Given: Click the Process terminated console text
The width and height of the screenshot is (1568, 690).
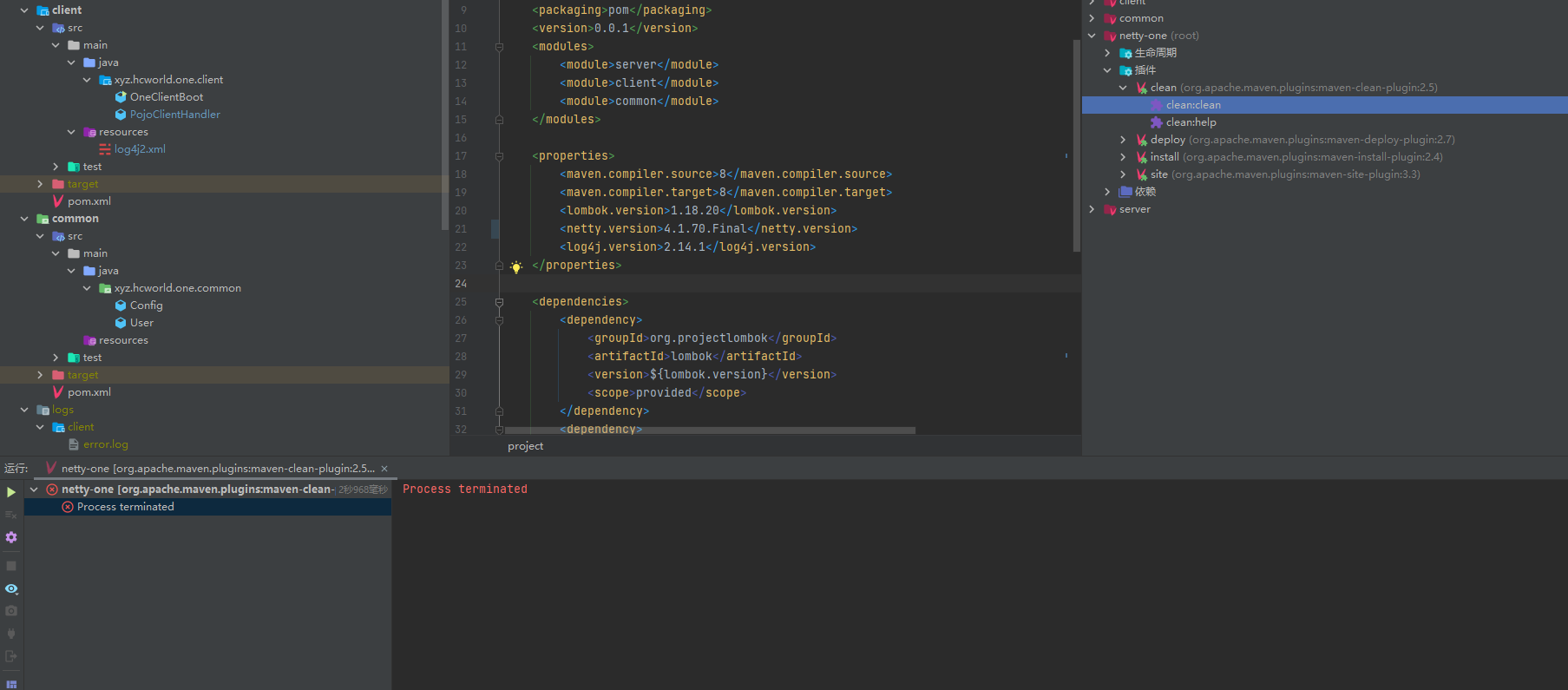Looking at the screenshot, I should pyautogui.click(x=465, y=490).
